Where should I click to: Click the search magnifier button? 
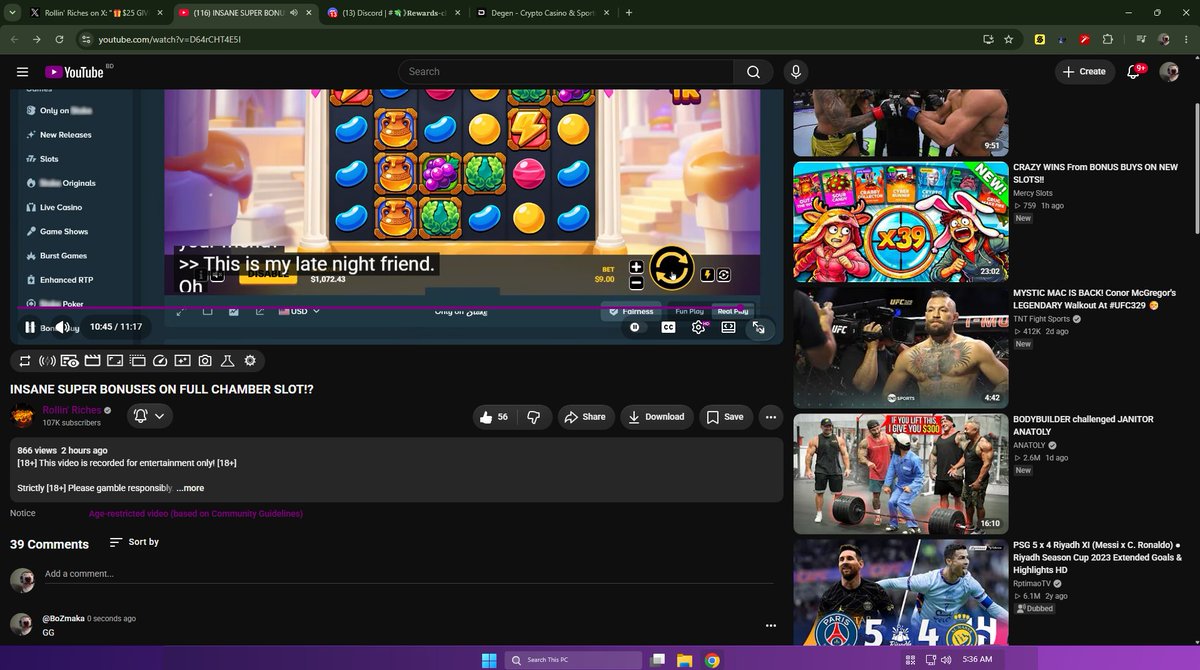click(x=753, y=72)
